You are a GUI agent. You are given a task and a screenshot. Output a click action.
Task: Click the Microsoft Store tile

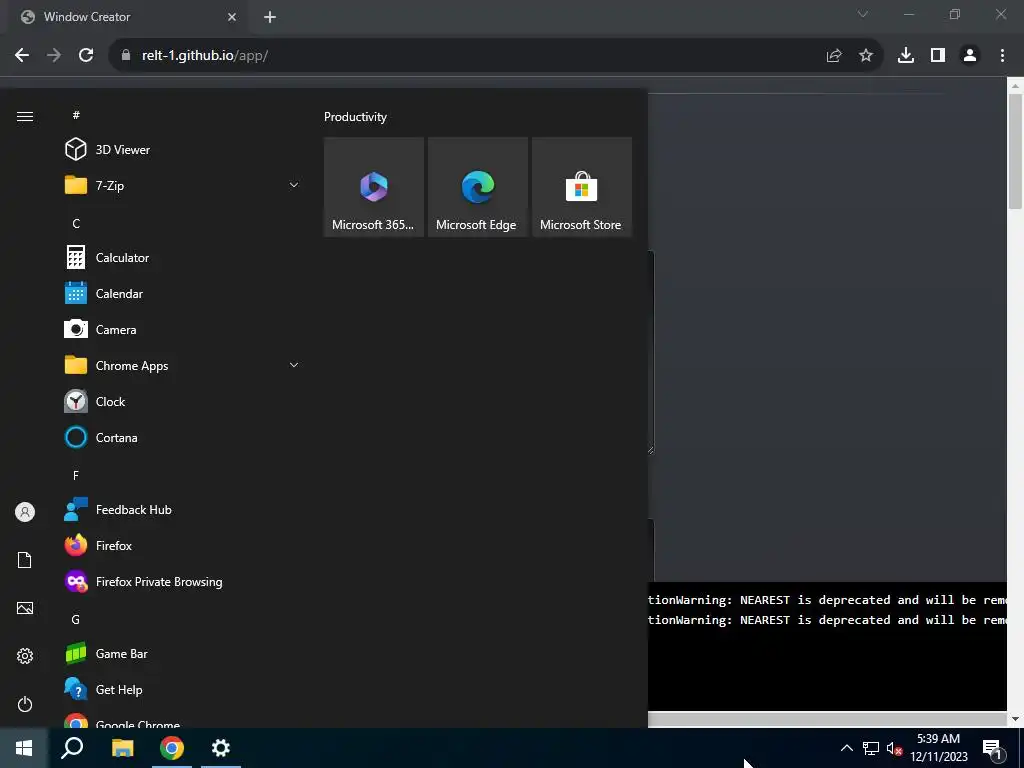click(582, 187)
